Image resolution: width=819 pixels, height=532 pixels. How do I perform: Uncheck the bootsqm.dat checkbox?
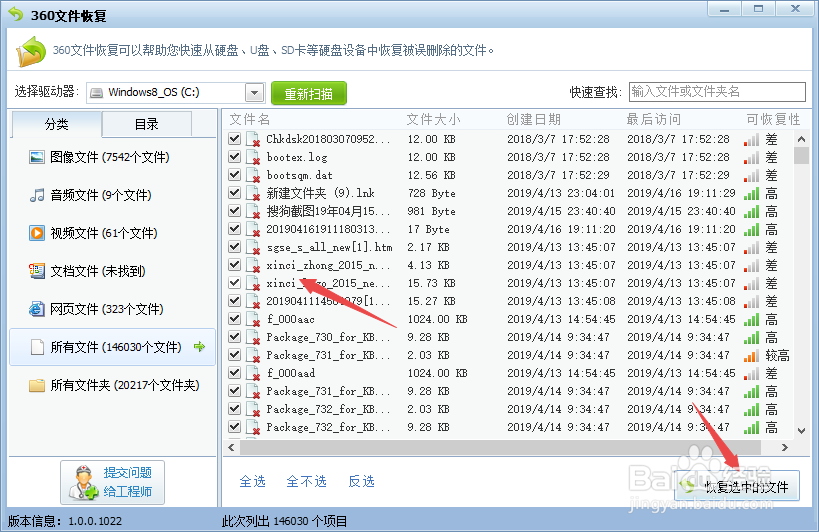[x=235, y=174]
